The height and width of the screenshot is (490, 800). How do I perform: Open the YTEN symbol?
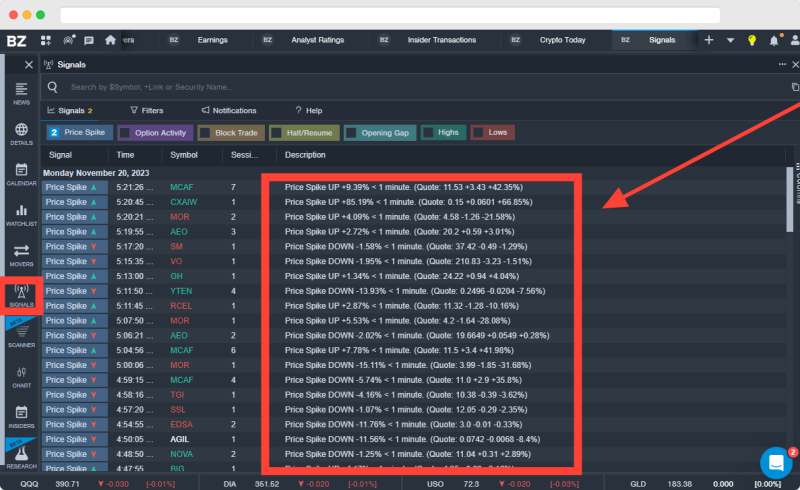[x=181, y=291]
